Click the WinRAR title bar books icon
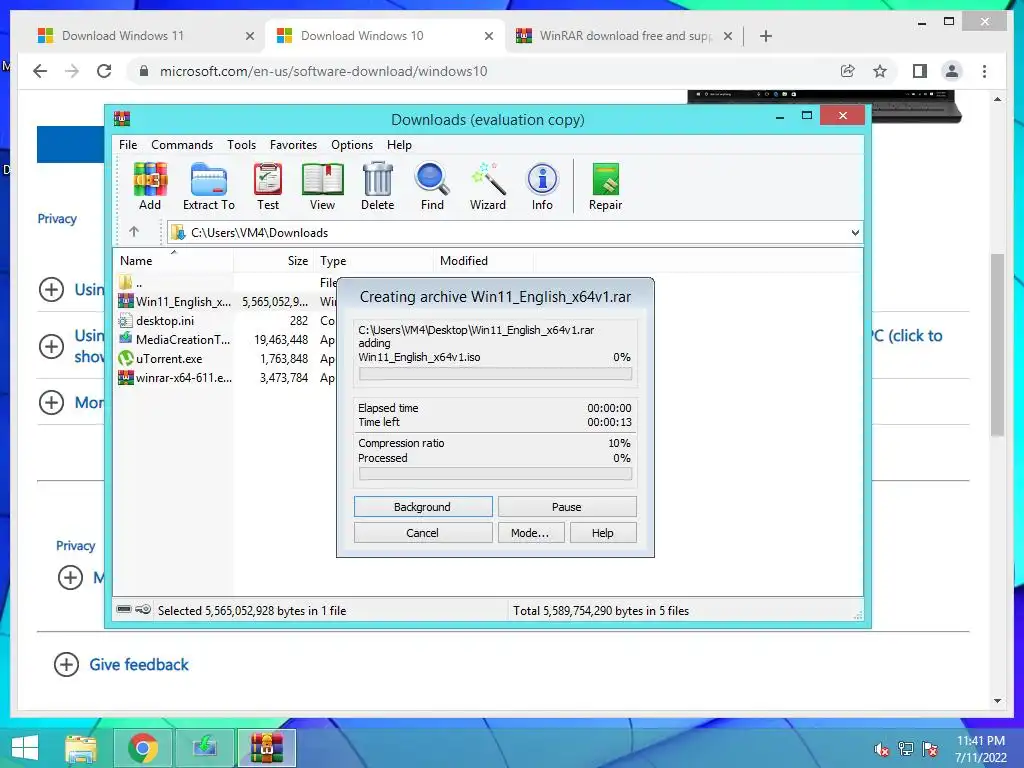This screenshot has width=1024, height=768. click(x=122, y=118)
